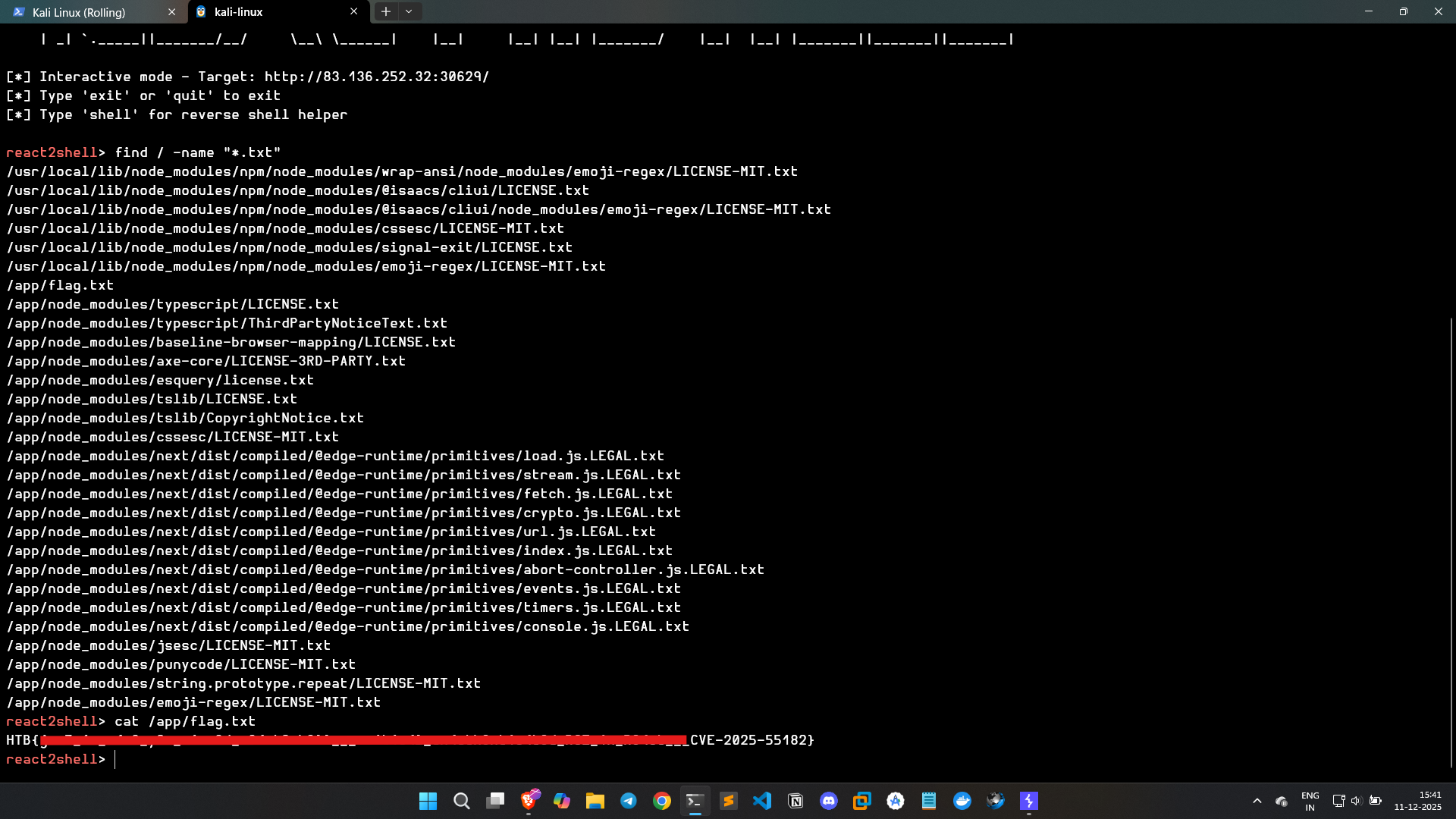Open the Windows Start menu
The image size is (1456, 819).
click(x=428, y=801)
